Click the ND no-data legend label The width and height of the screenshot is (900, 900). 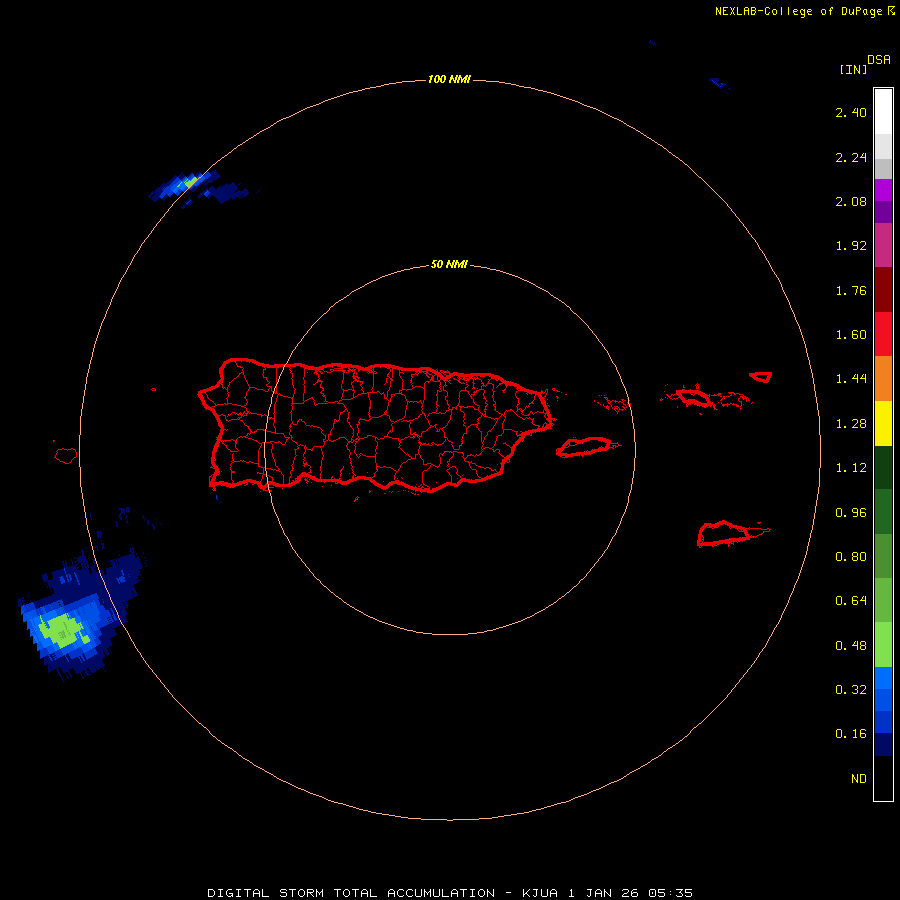(x=859, y=779)
